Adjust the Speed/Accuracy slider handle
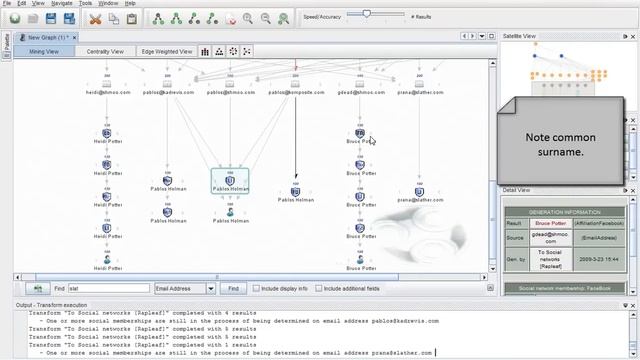Screen dimensions: 640x360 pos(367,14)
